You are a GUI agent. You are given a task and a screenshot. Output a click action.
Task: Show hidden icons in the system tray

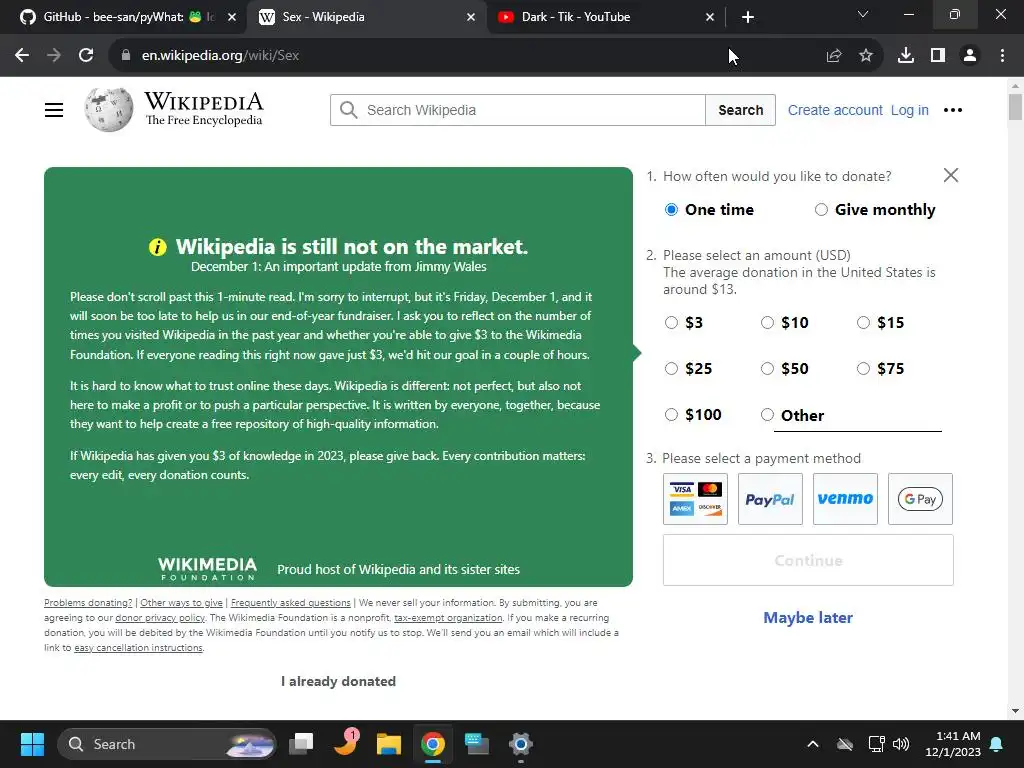812,744
